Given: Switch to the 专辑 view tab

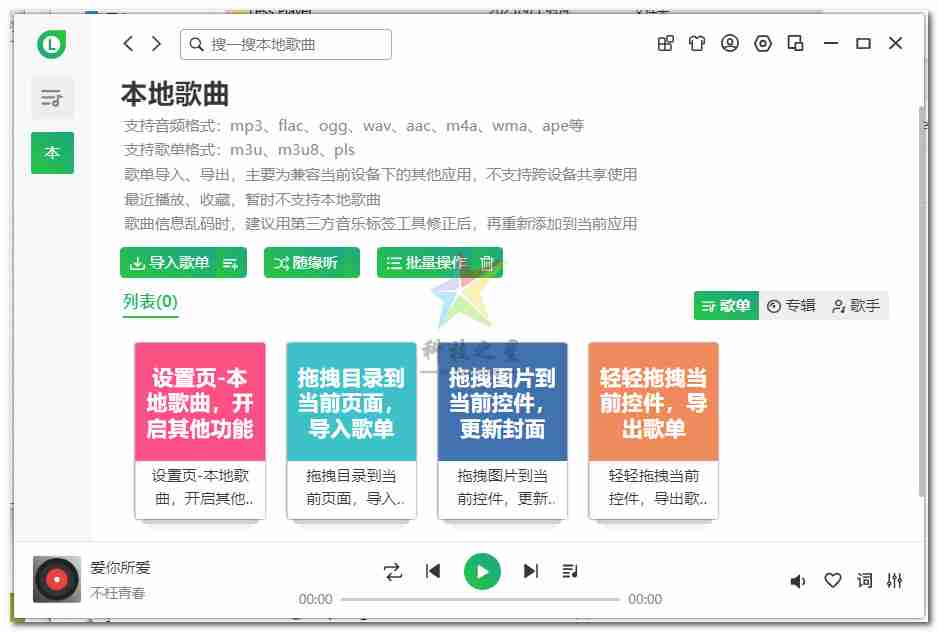Looking at the screenshot, I should click(791, 306).
